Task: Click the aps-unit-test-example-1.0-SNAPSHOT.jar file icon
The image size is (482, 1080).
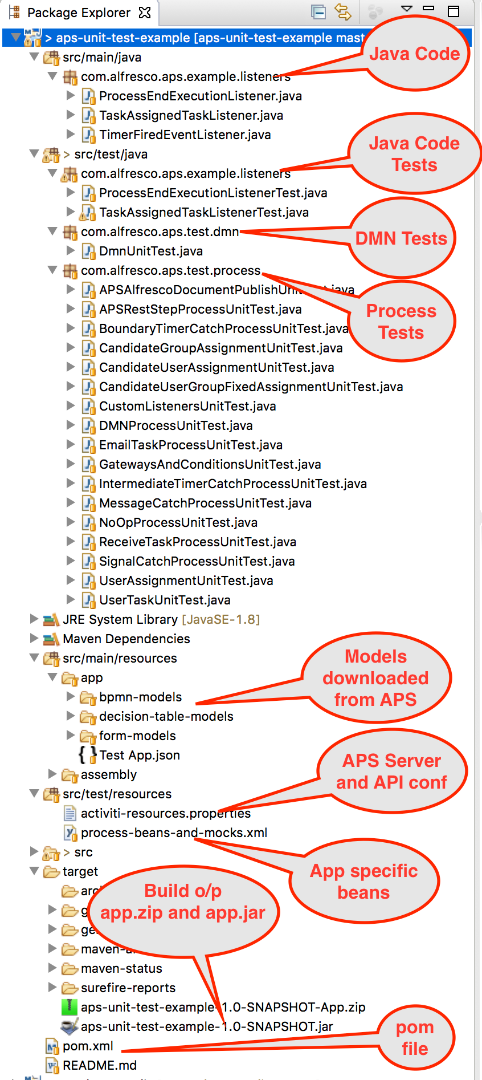Action: 70,1026
